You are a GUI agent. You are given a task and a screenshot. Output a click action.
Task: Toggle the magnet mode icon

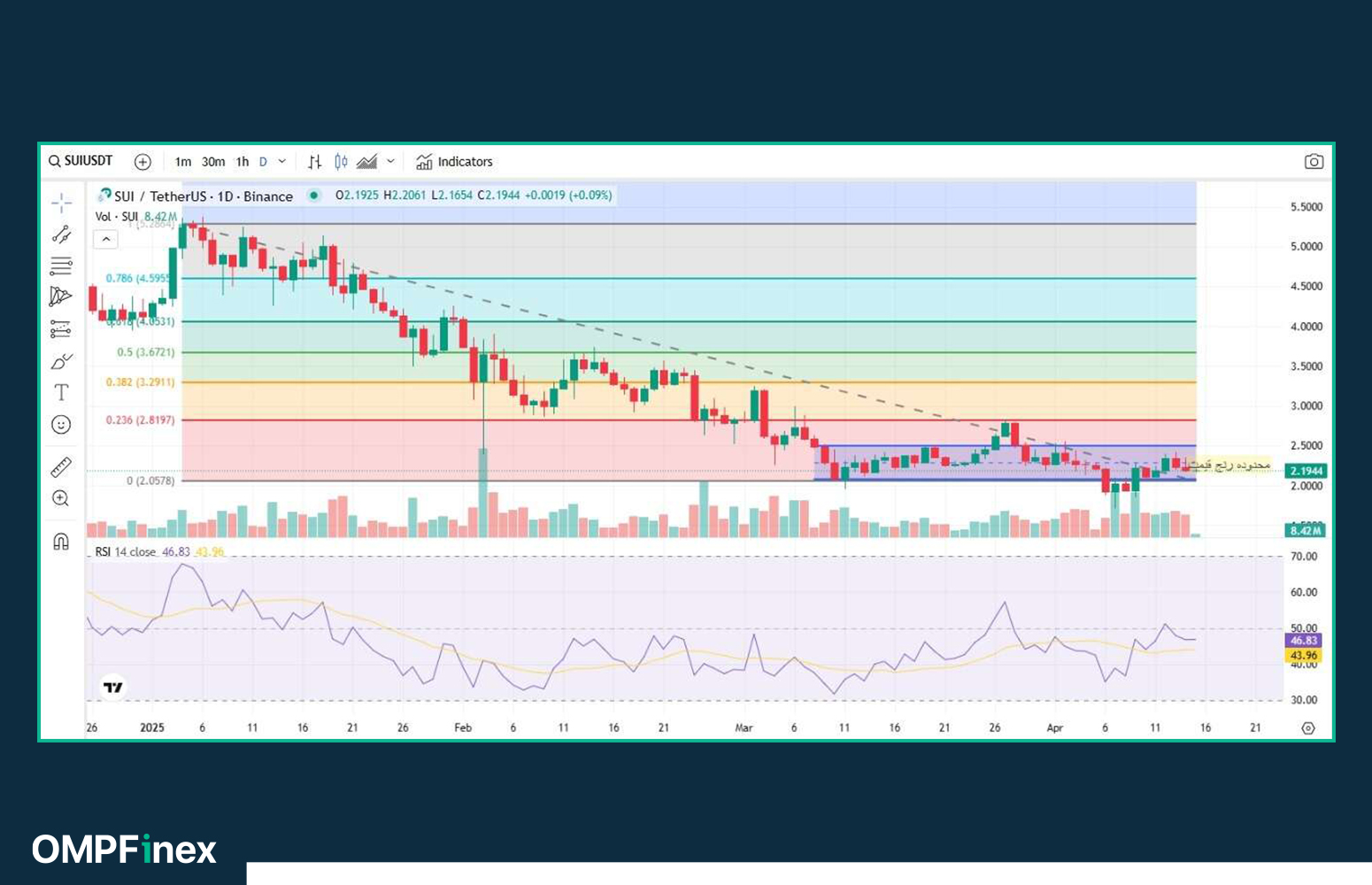click(61, 541)
